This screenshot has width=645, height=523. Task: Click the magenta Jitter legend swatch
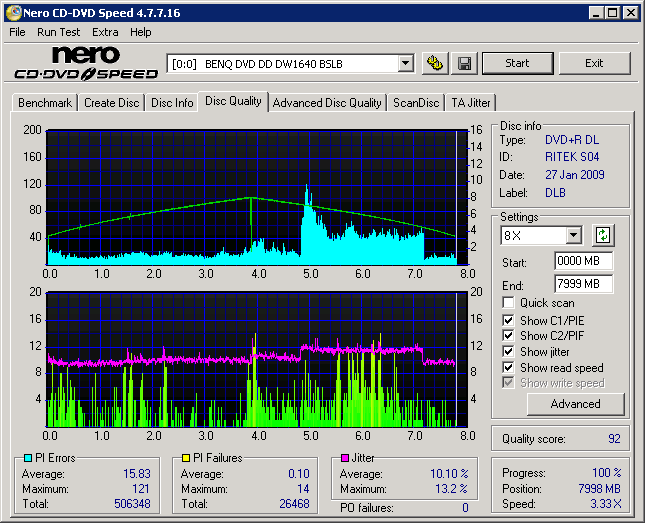point(344,458)
